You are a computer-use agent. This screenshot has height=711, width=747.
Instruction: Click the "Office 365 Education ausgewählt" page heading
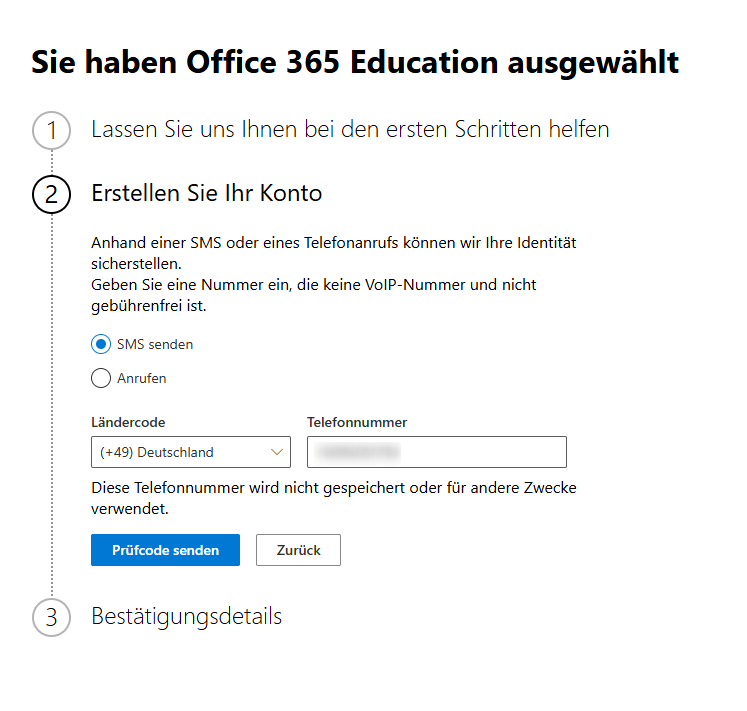click(355, 63)
